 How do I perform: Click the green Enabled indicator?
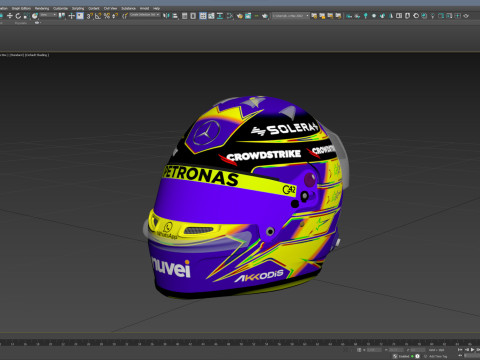412,356
